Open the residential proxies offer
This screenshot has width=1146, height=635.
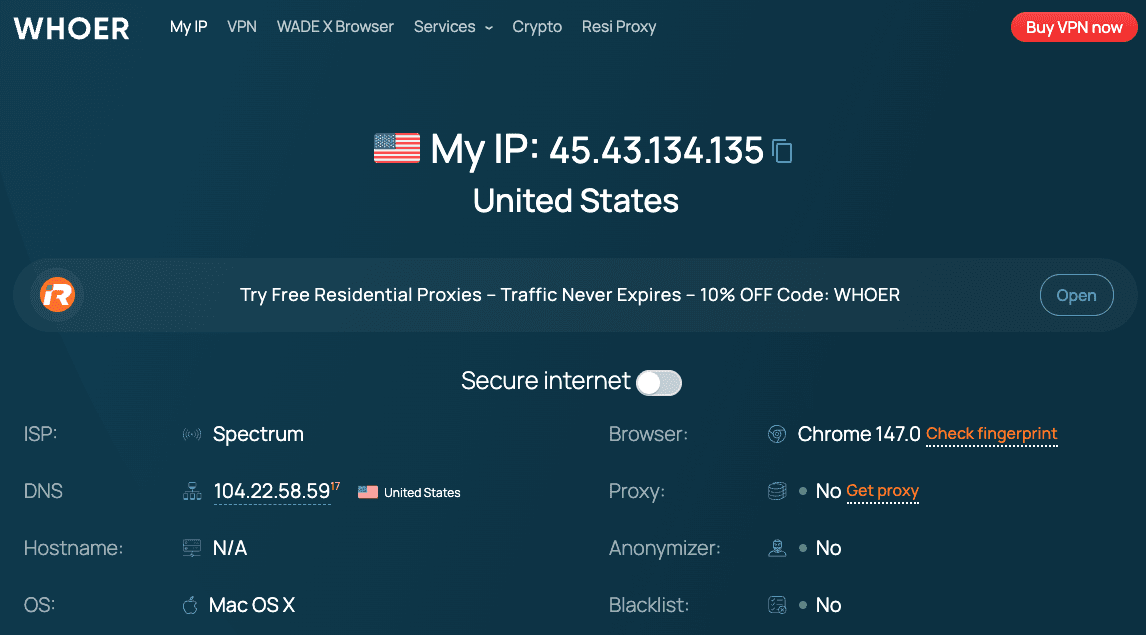click(1076, 295)
